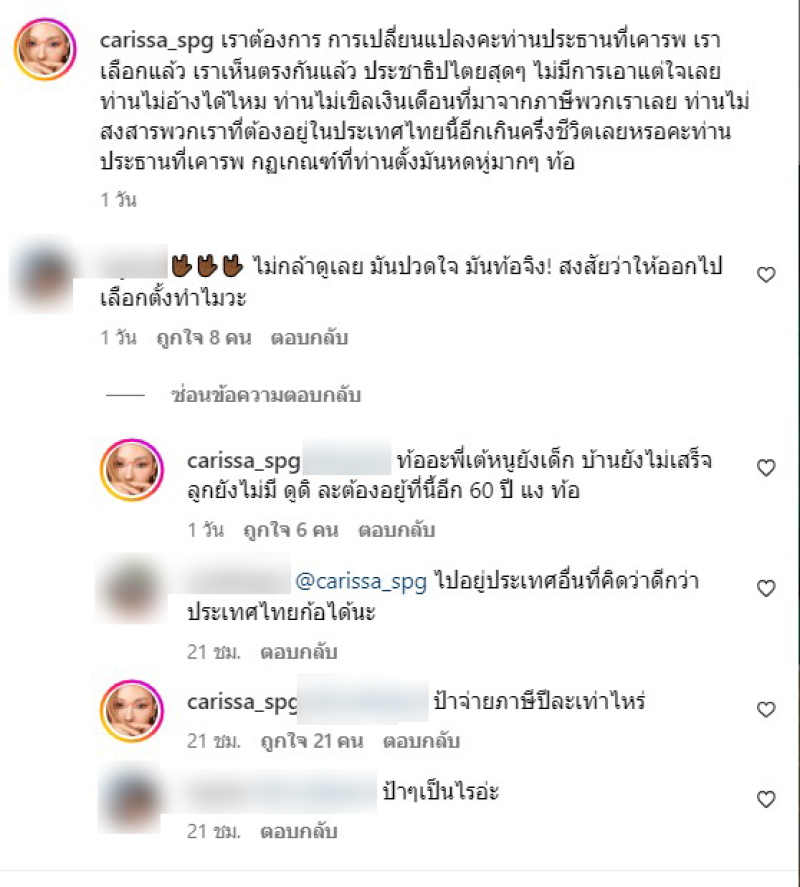
Task: Open carissa_spg avatar on the tax reply
Action: click(x=132, y=711)
